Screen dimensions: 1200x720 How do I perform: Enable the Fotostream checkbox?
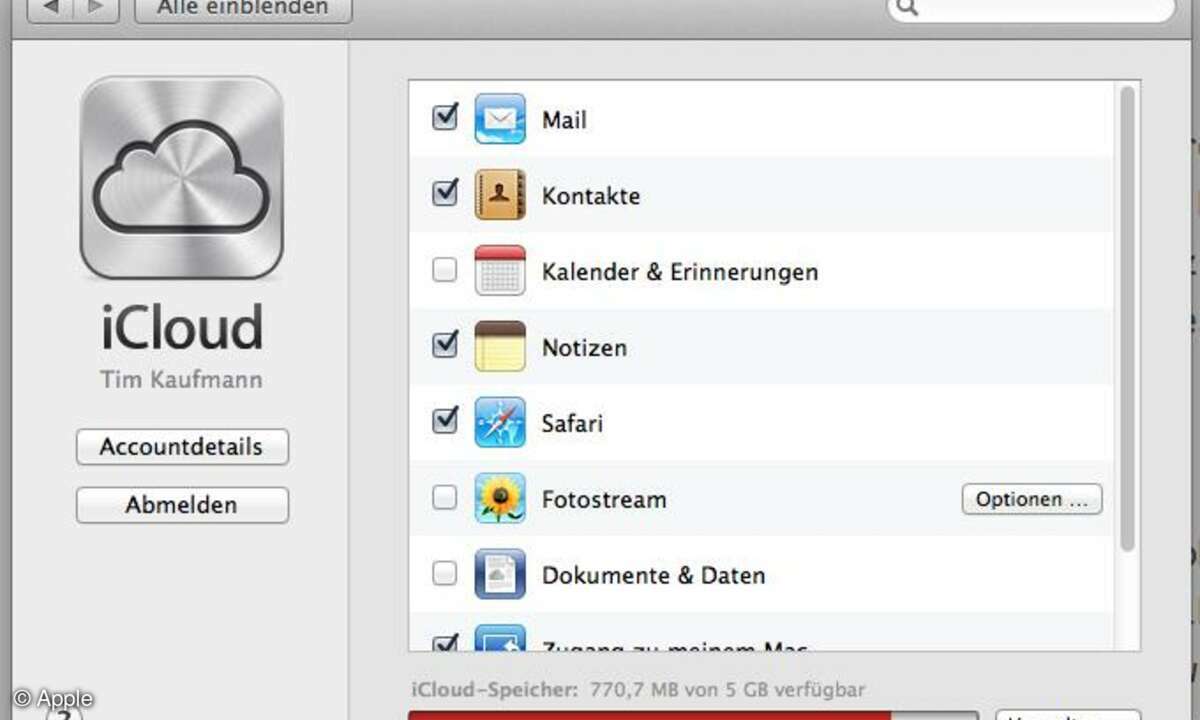[445, 498]
